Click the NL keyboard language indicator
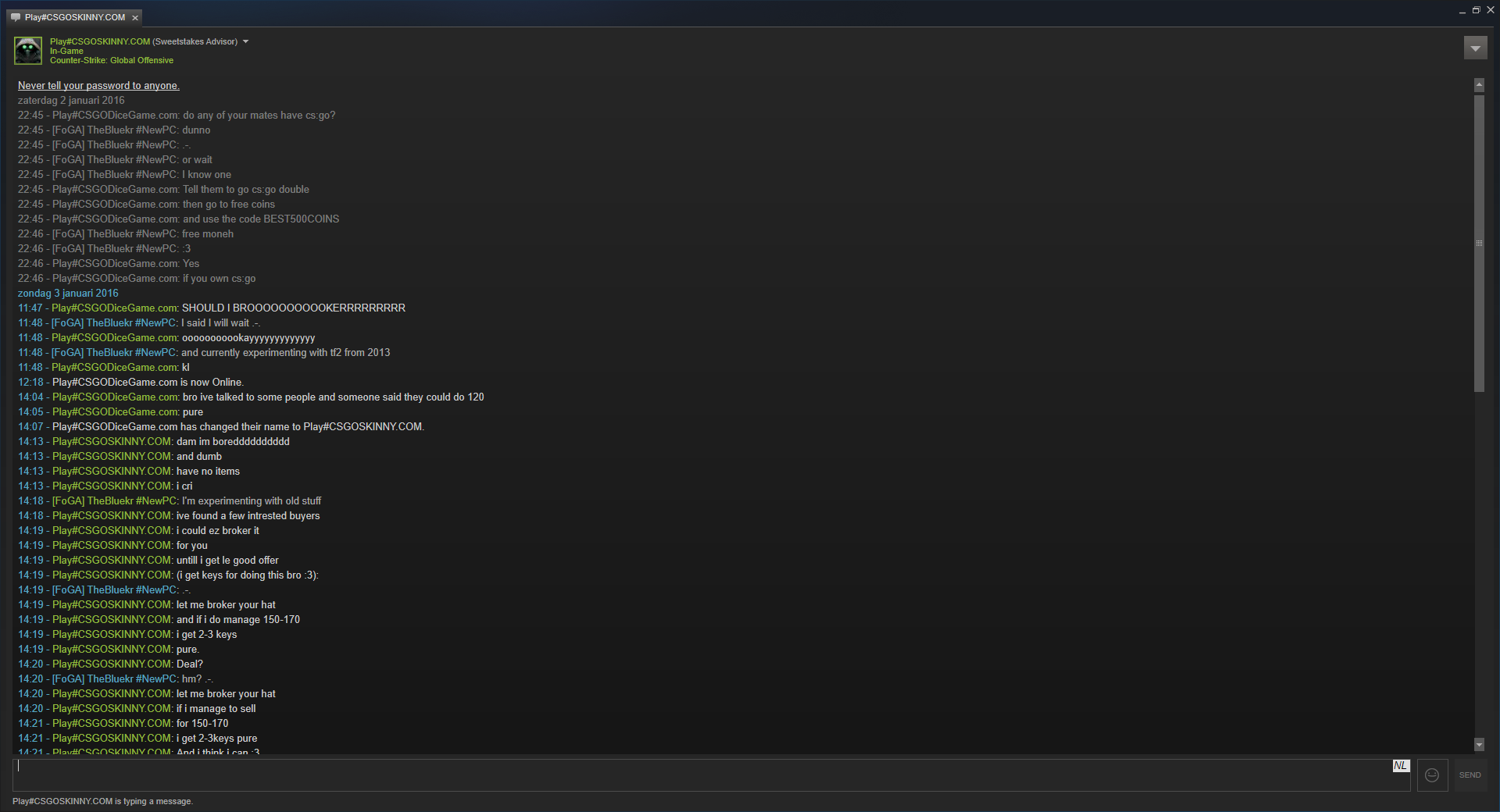The width and height of the screenshot is (1500, 812). click(1401, 766)
